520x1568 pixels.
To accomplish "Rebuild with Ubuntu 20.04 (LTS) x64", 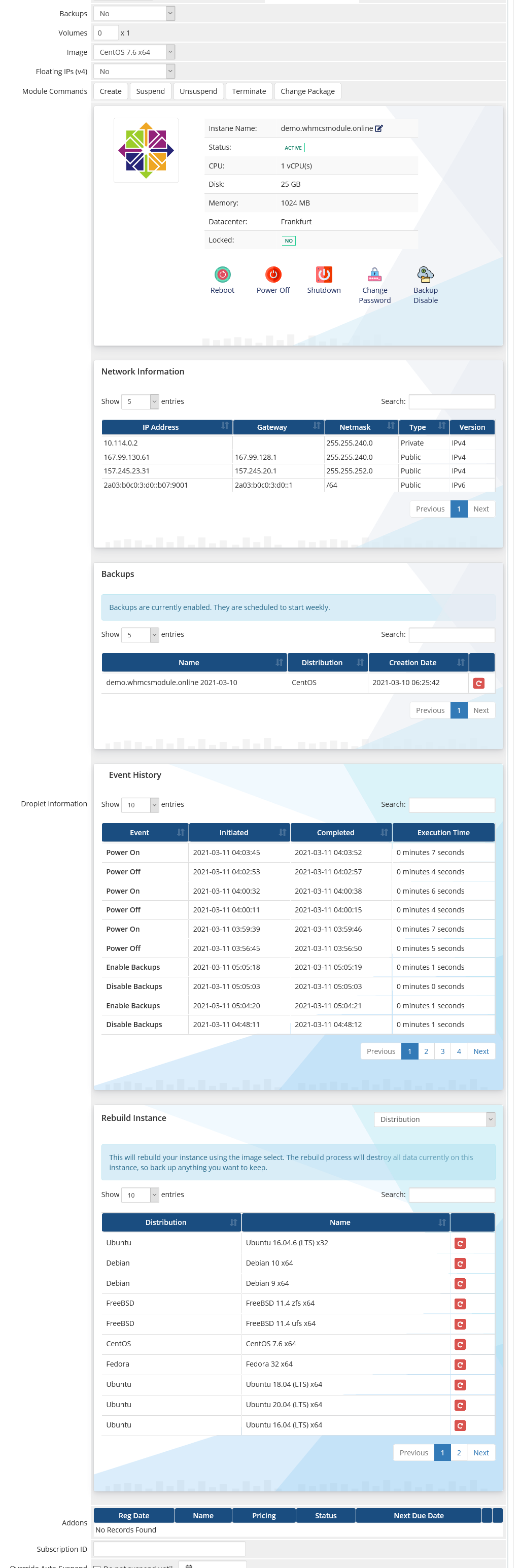I will click(x=460, y=1405).
